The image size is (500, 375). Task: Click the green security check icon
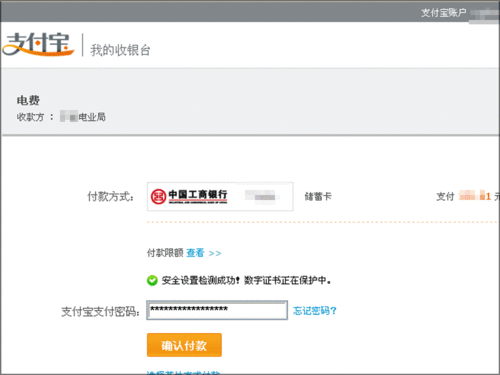(x=152, y=280)
